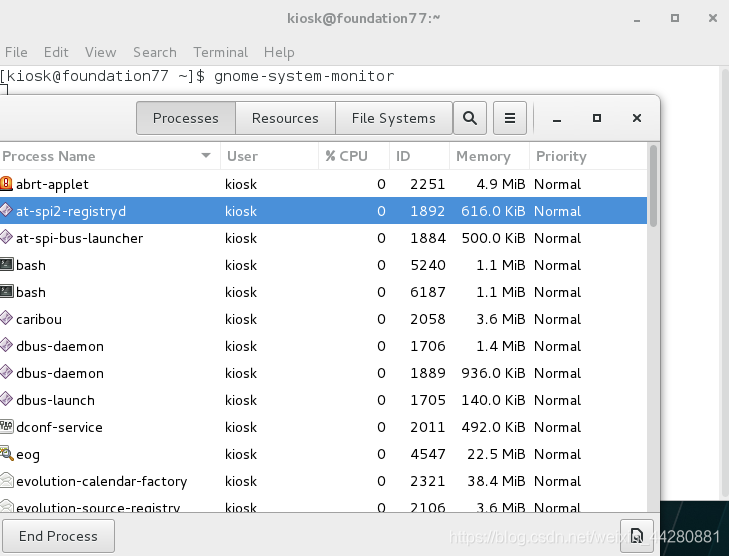
Task: Click Normal priority of caribou row
Action: [x=557, y=319]
